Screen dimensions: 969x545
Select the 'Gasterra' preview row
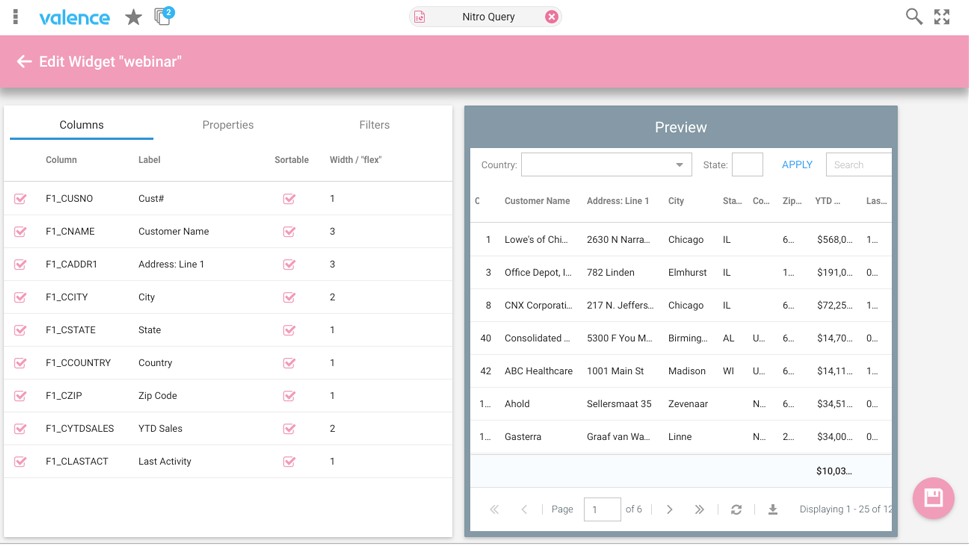[x=680, y=436]
